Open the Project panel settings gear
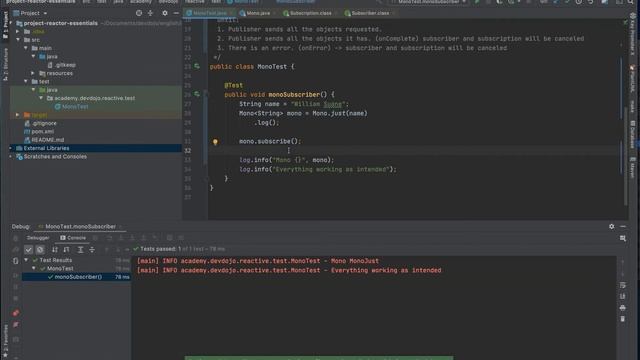 (x=165, y=13)
